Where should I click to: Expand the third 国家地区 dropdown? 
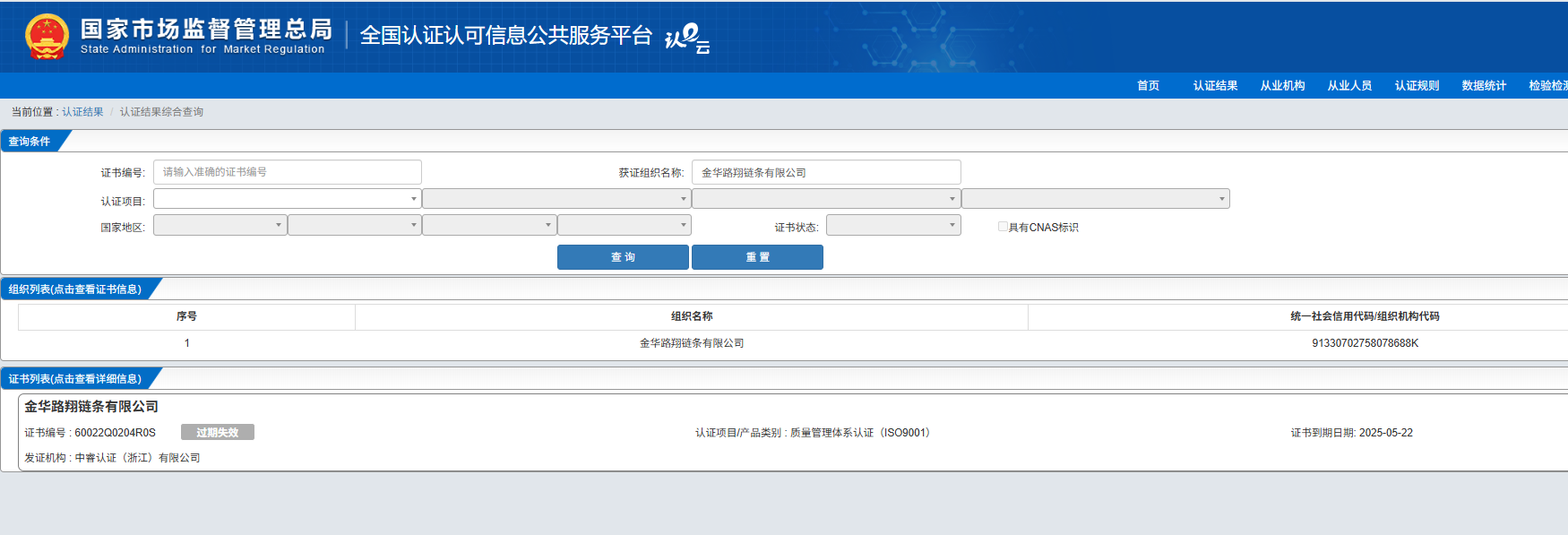point(489,225)
